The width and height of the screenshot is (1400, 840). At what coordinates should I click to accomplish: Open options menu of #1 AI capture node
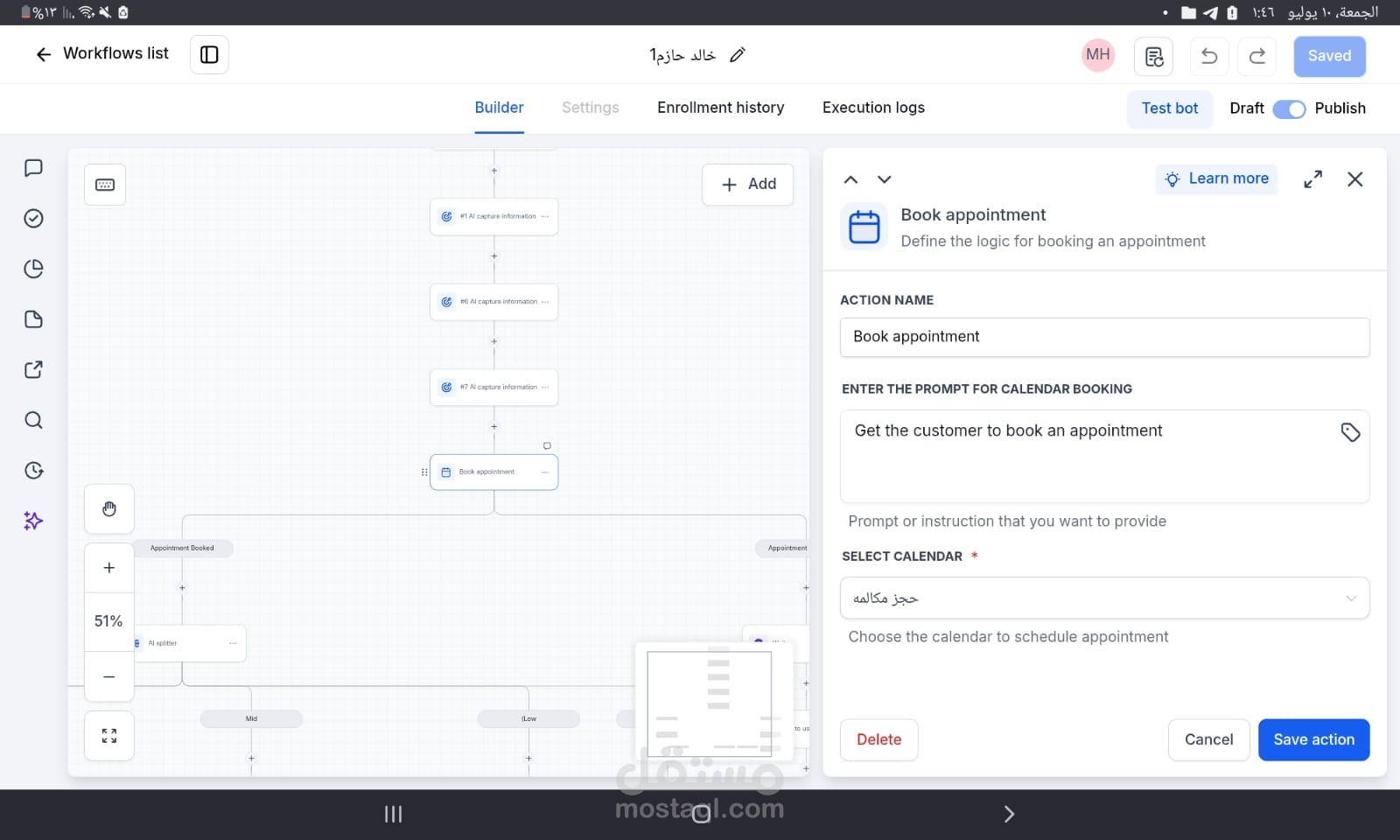coord(545,216)
